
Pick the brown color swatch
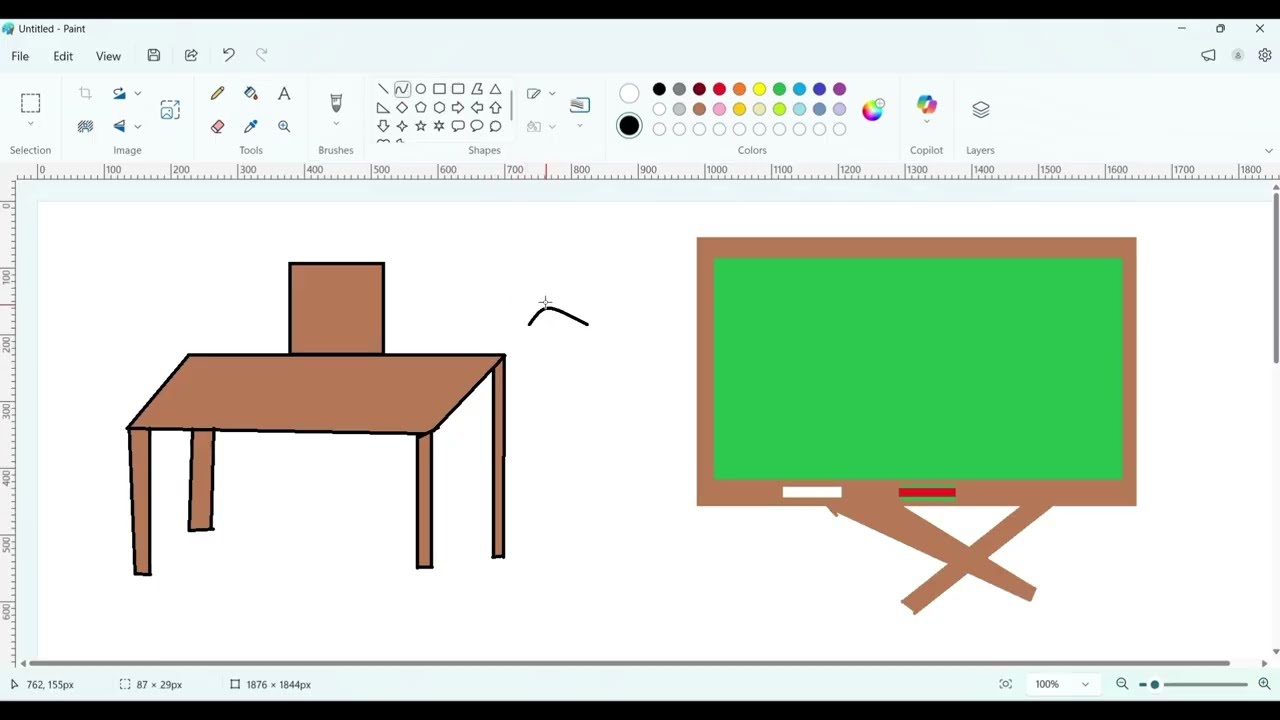[699, 109]
